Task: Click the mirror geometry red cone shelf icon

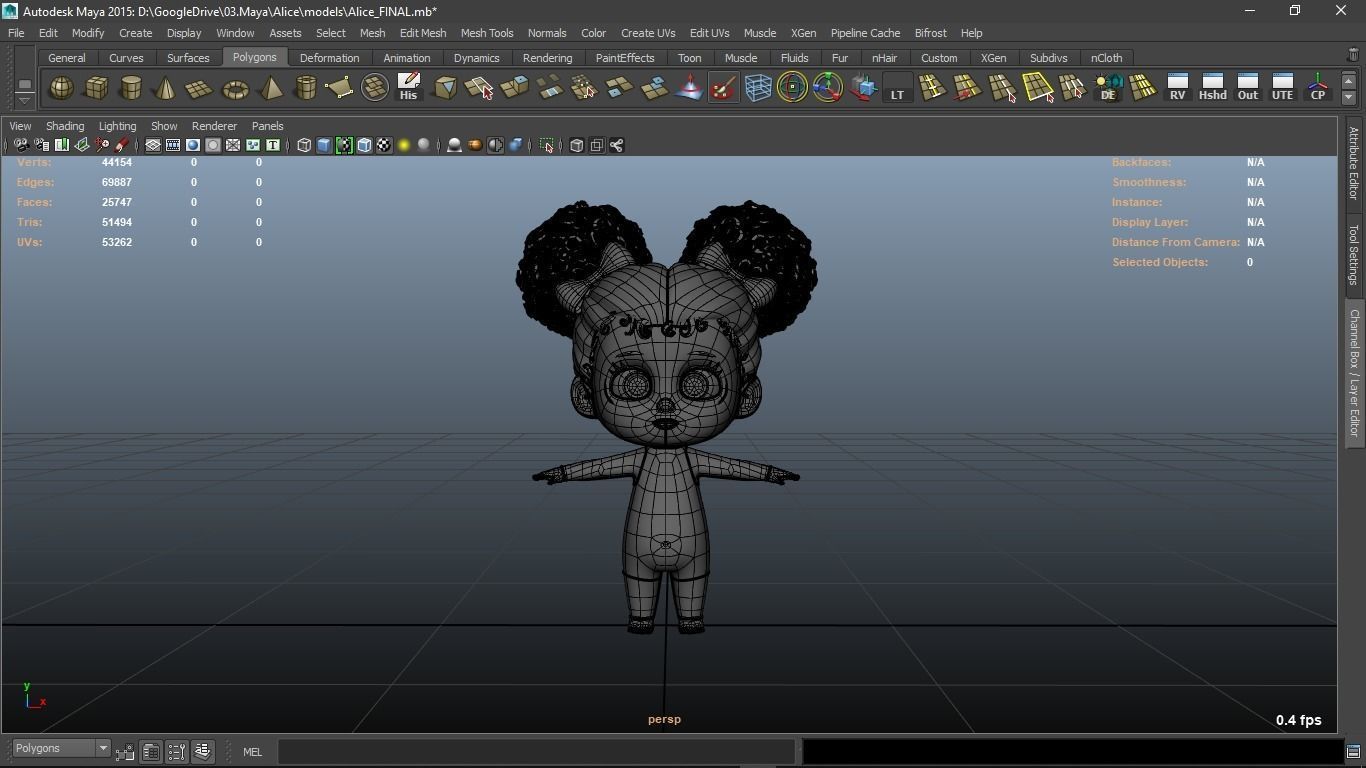Action: coord(689,88)
